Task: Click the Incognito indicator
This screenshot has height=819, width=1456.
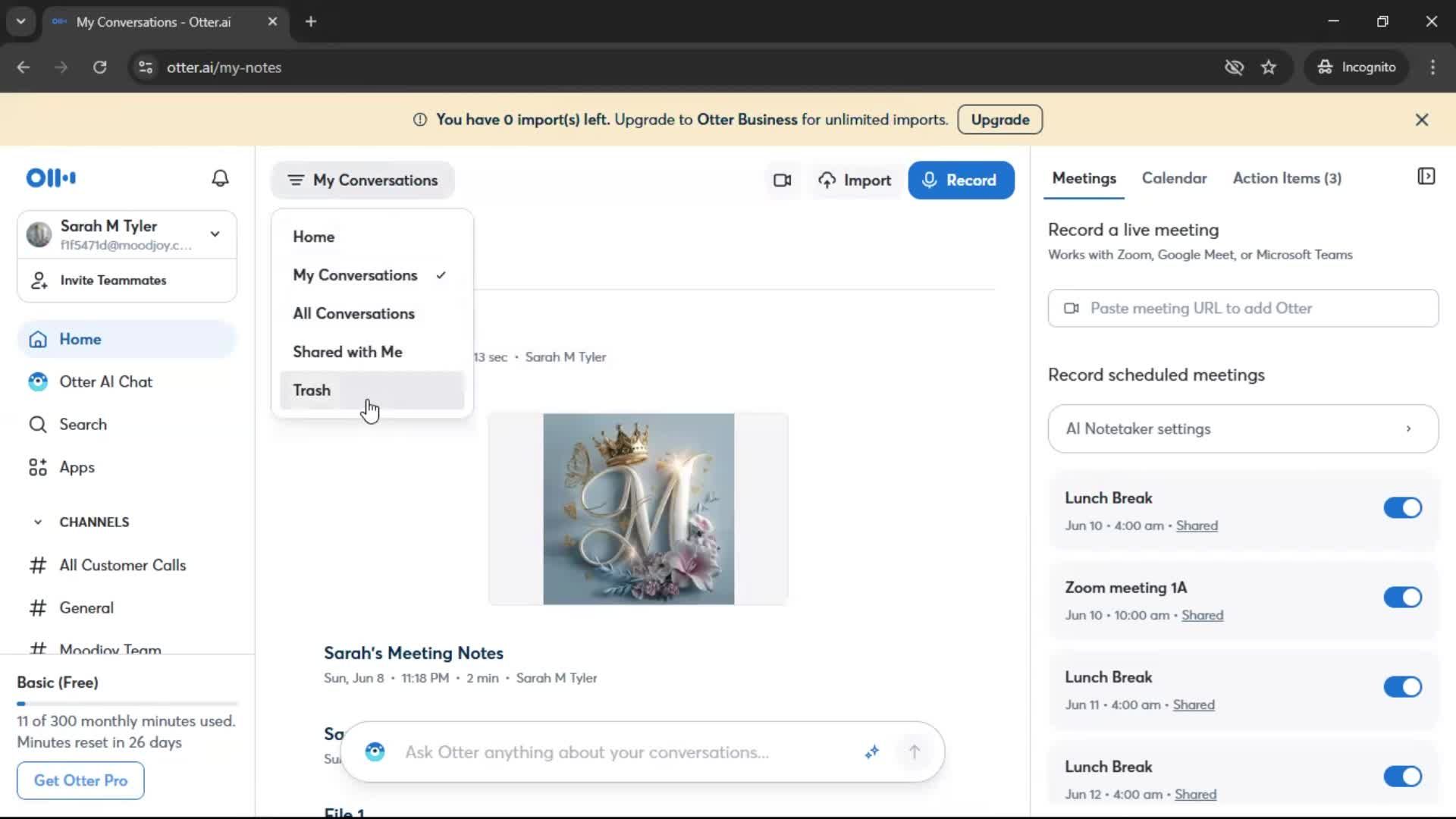Action: (1356, 67)
